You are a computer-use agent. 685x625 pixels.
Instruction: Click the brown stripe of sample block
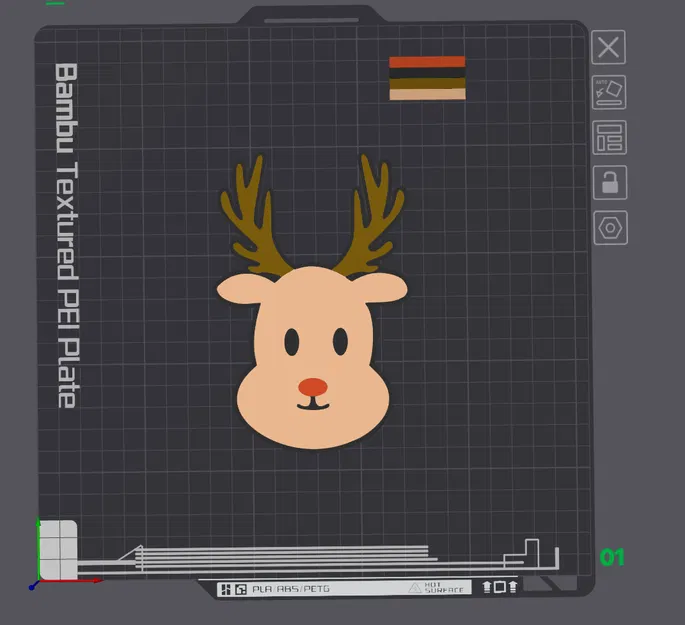(427, 83)
